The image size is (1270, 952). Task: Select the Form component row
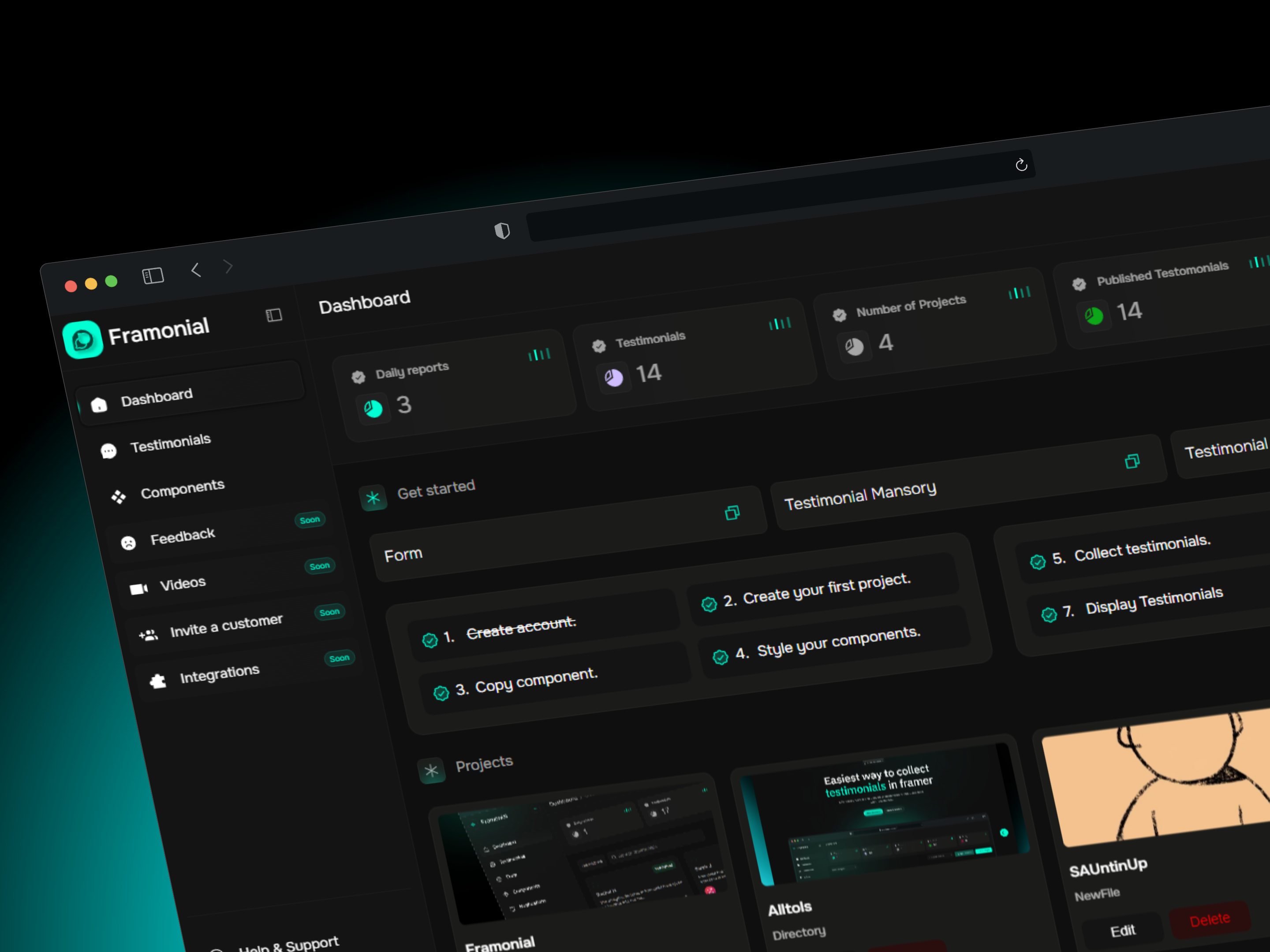click(x=568, y=534)
